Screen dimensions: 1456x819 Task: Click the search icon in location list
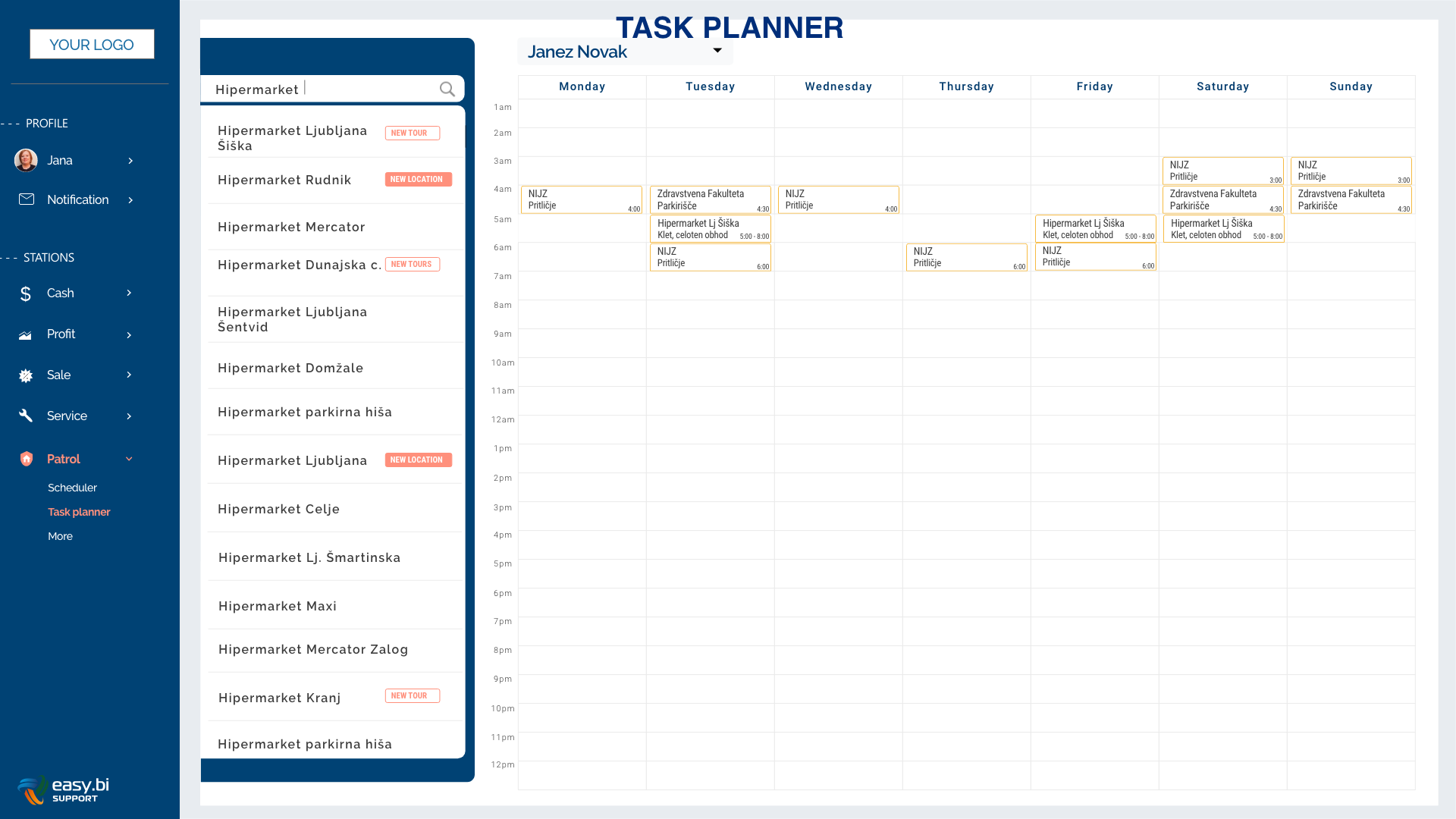coord(448,89)
